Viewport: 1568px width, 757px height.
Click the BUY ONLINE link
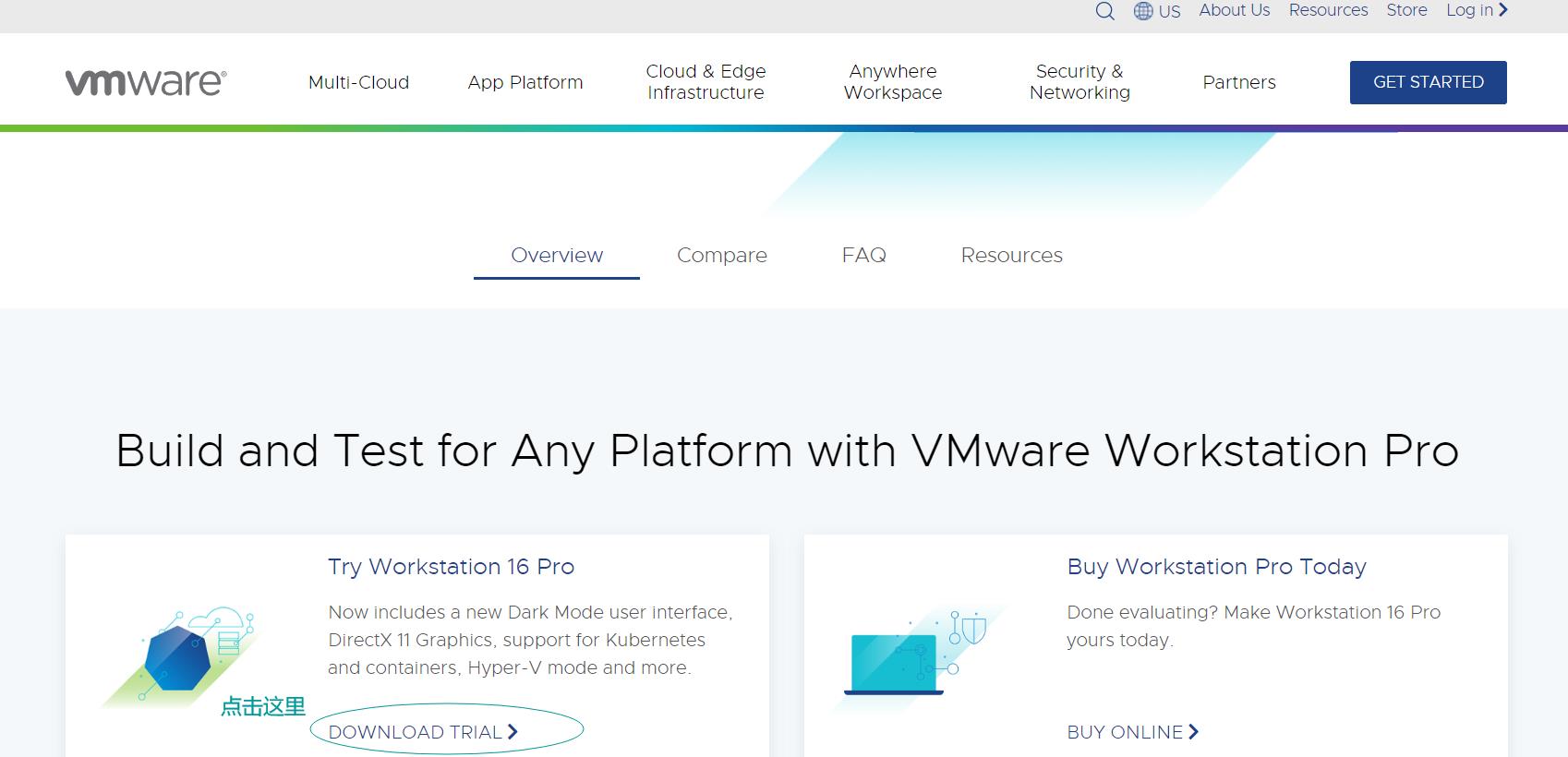[x=1133, y=732]
